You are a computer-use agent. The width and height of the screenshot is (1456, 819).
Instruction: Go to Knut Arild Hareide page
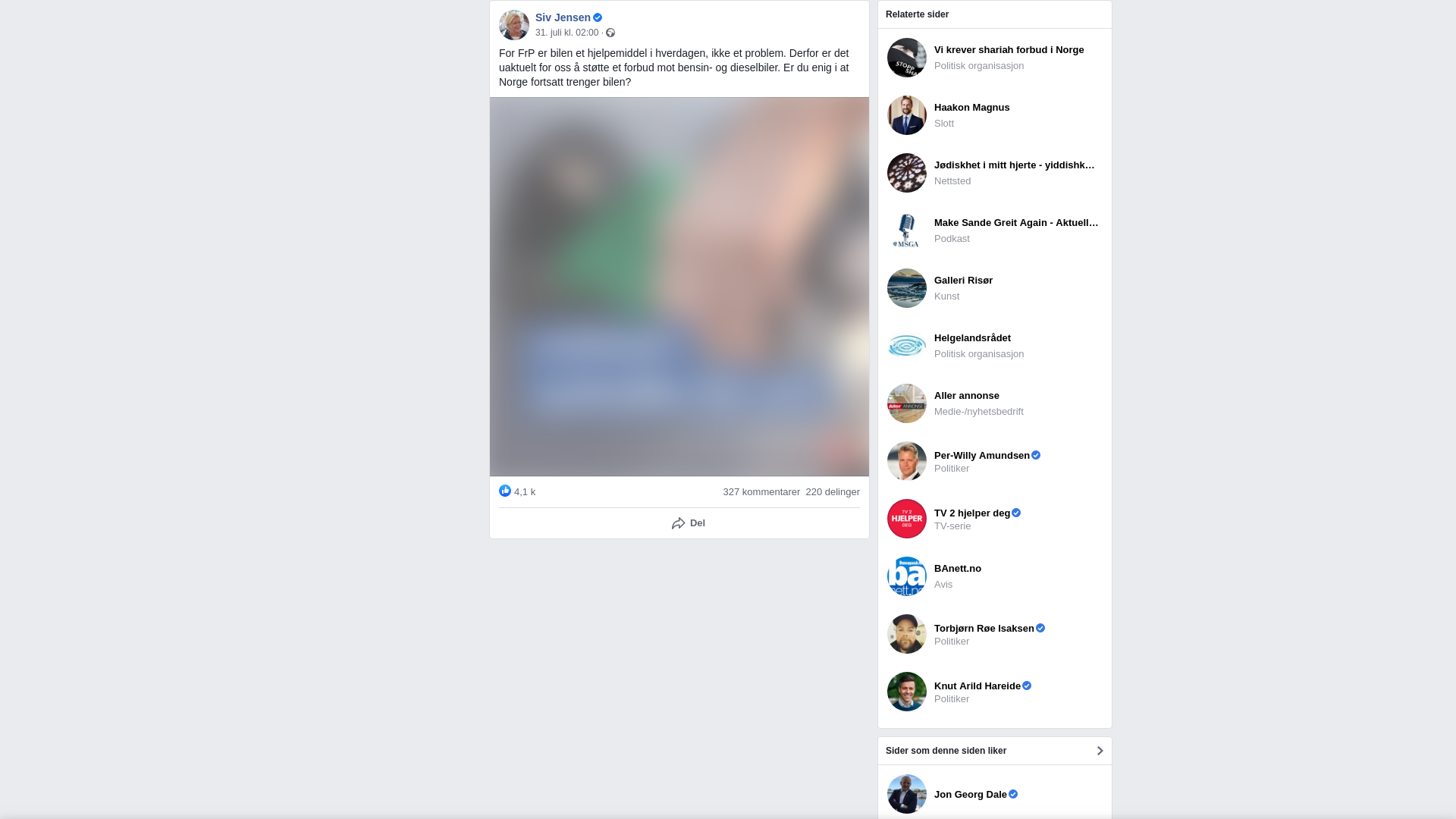(977, 686)
